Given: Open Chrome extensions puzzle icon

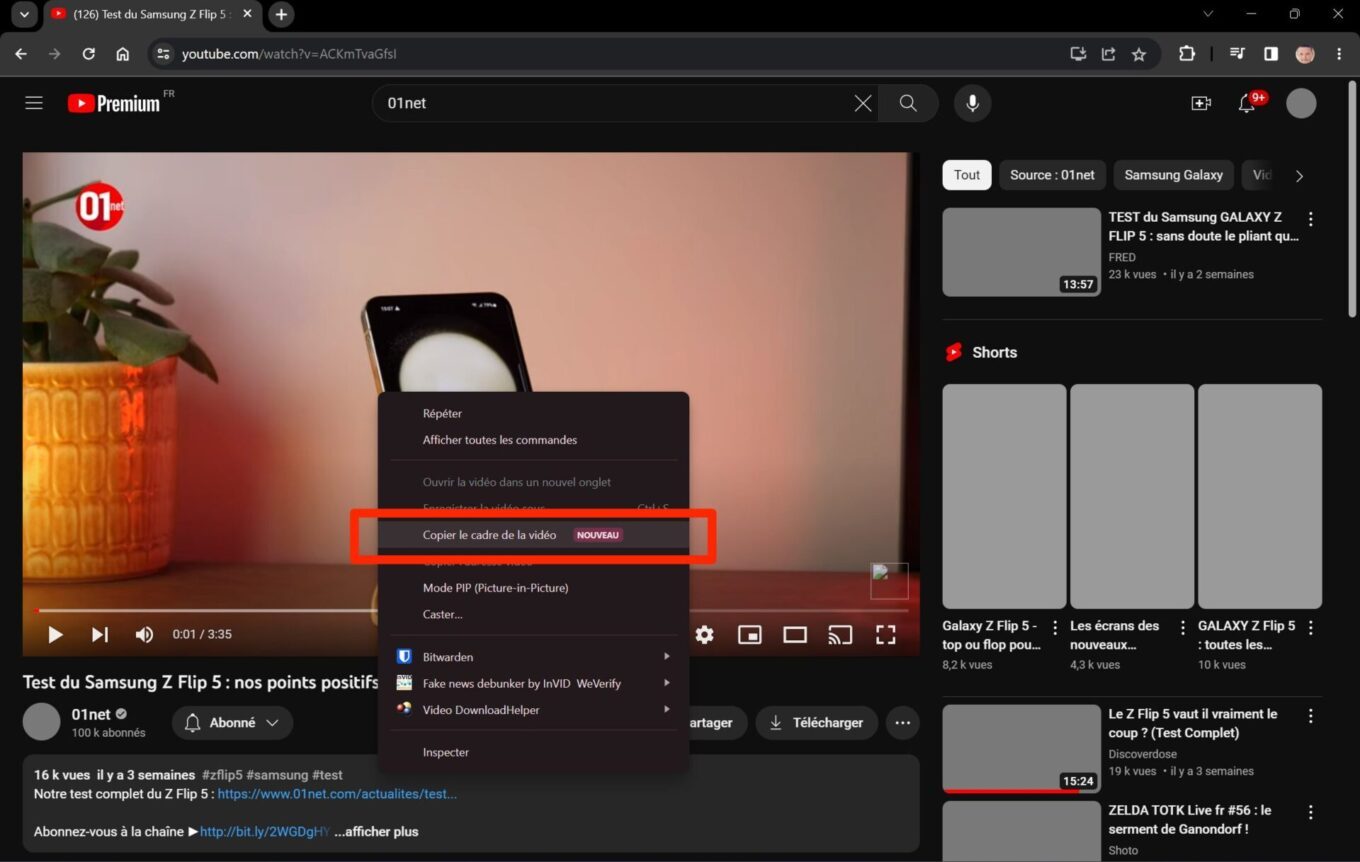Looking at the screenshot, I should point(1187,54).
